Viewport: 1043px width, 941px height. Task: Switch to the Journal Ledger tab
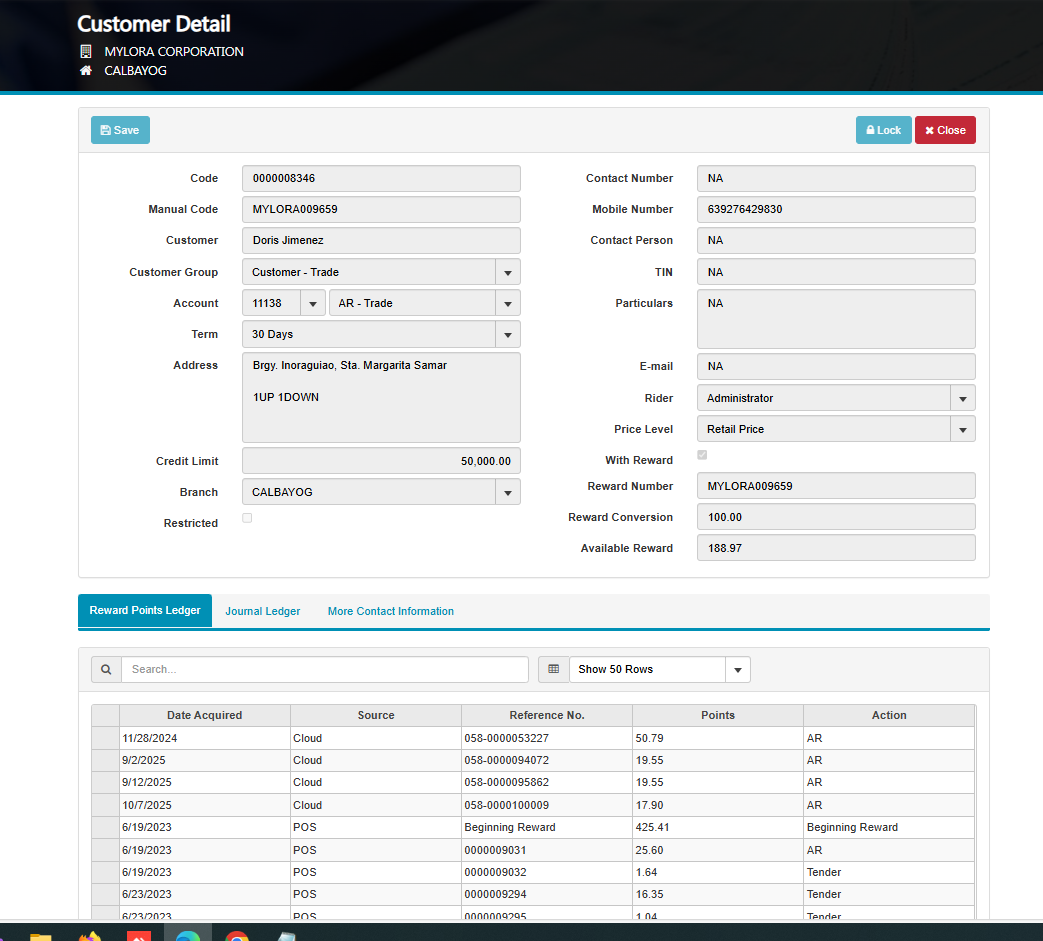(262, 611)
